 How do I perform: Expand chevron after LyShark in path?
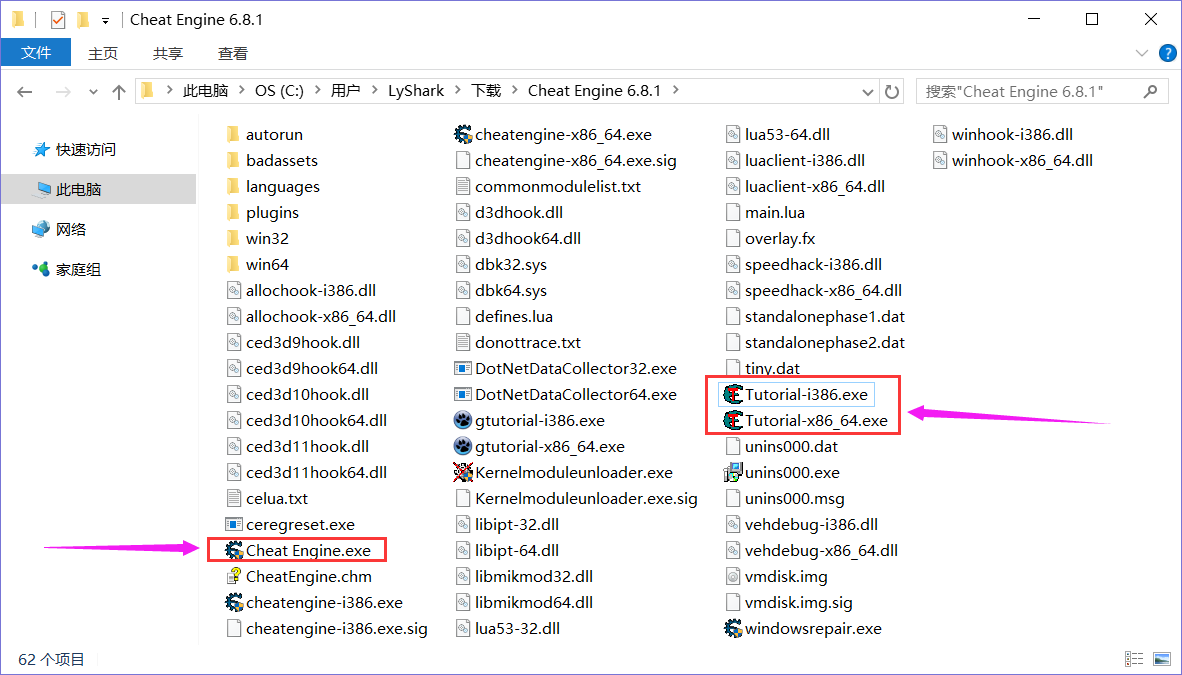[458, 91]
